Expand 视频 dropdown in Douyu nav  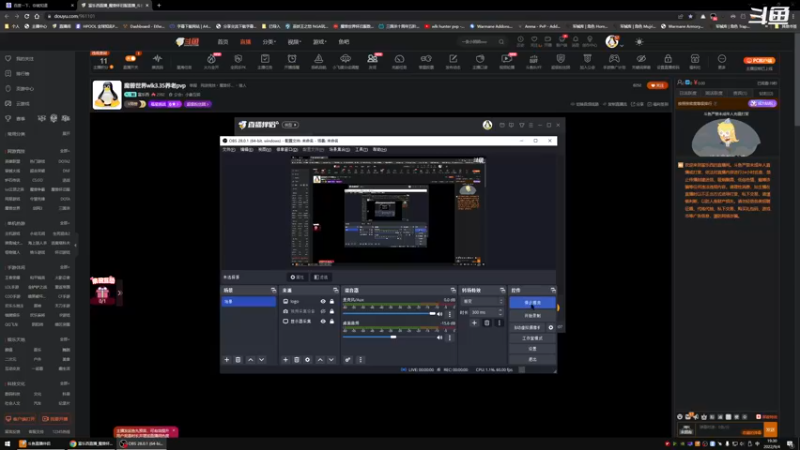click(x=294, y=42)
